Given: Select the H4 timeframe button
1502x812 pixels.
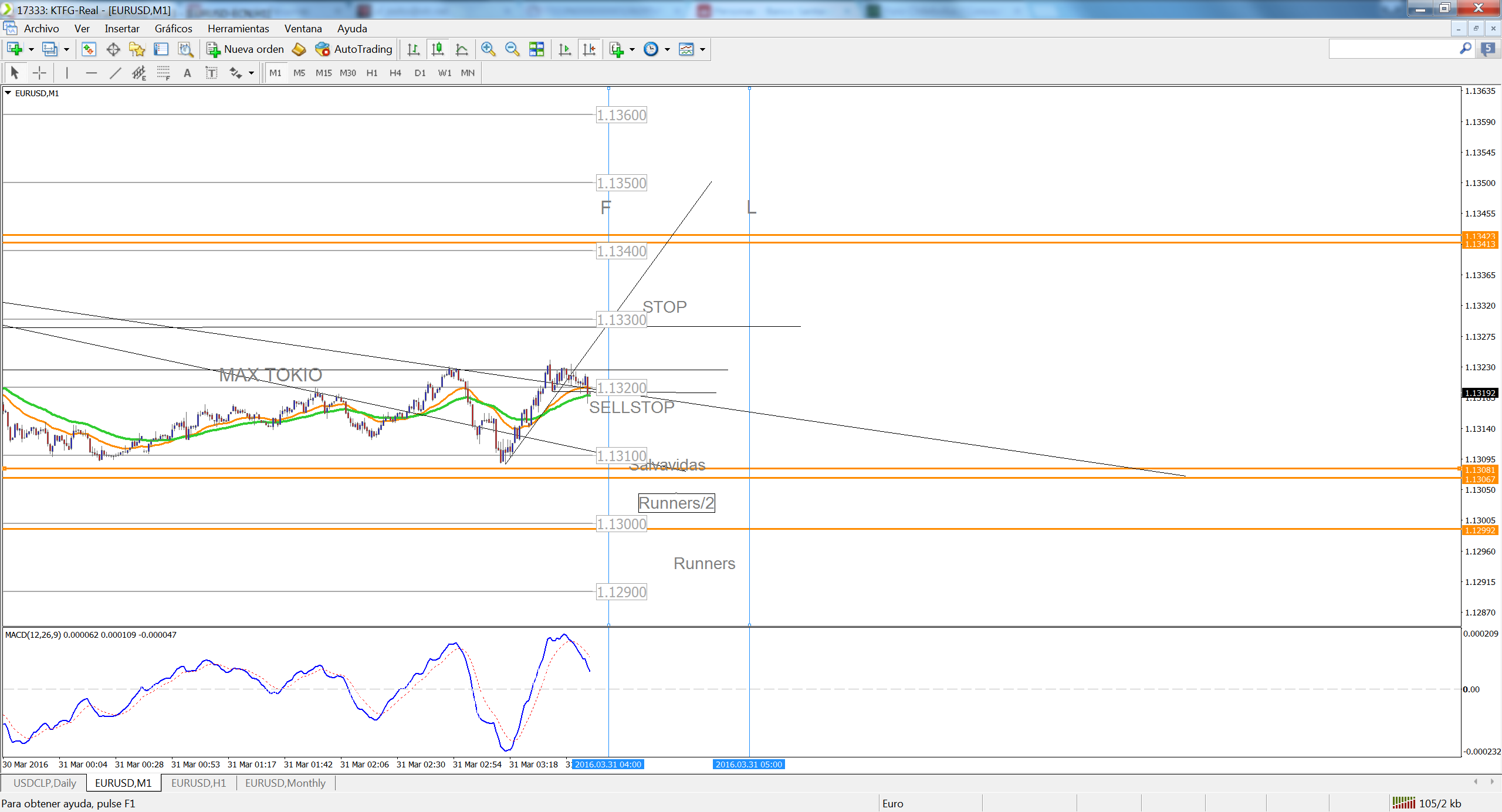Looking at the screenshot, I should (x=395, y=73).
